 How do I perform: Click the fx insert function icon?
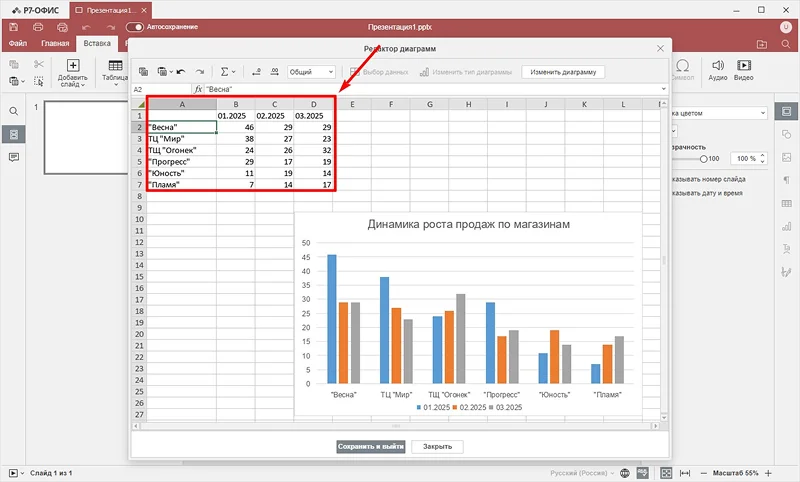coord(198,89)
